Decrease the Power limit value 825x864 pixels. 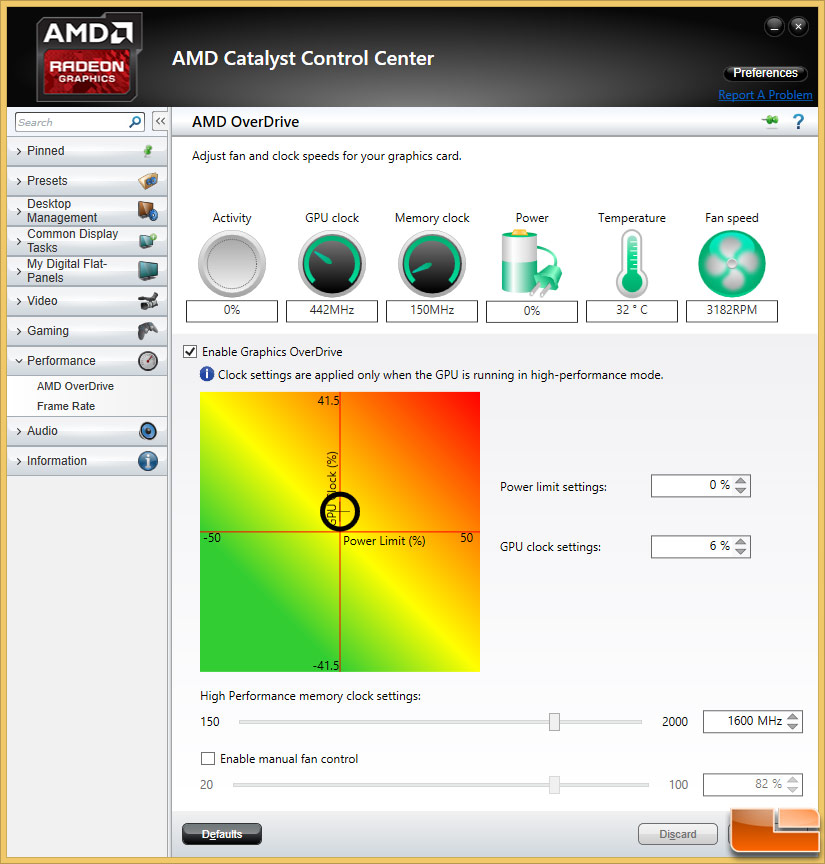741,490
